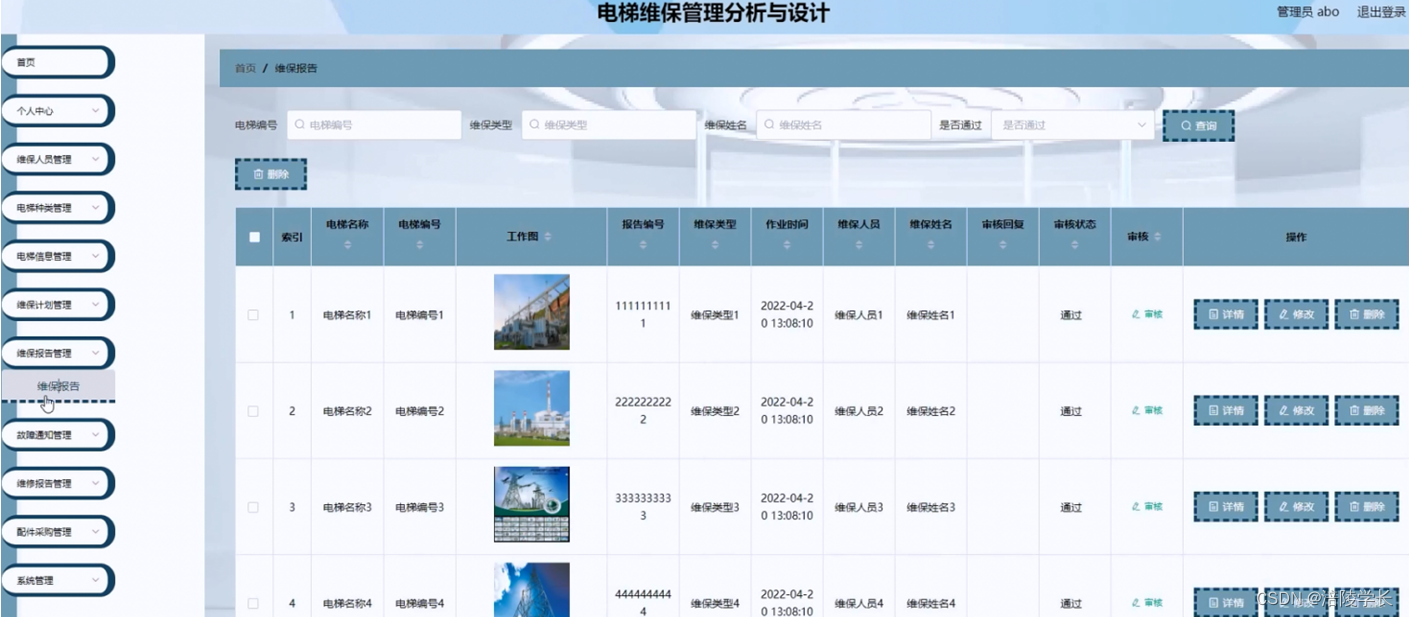Image resolution: width=1409 pixels, height=617 pixels.
Task: Click the 查询 search button
Action: pyautogui.click(x=1198, y=125)
